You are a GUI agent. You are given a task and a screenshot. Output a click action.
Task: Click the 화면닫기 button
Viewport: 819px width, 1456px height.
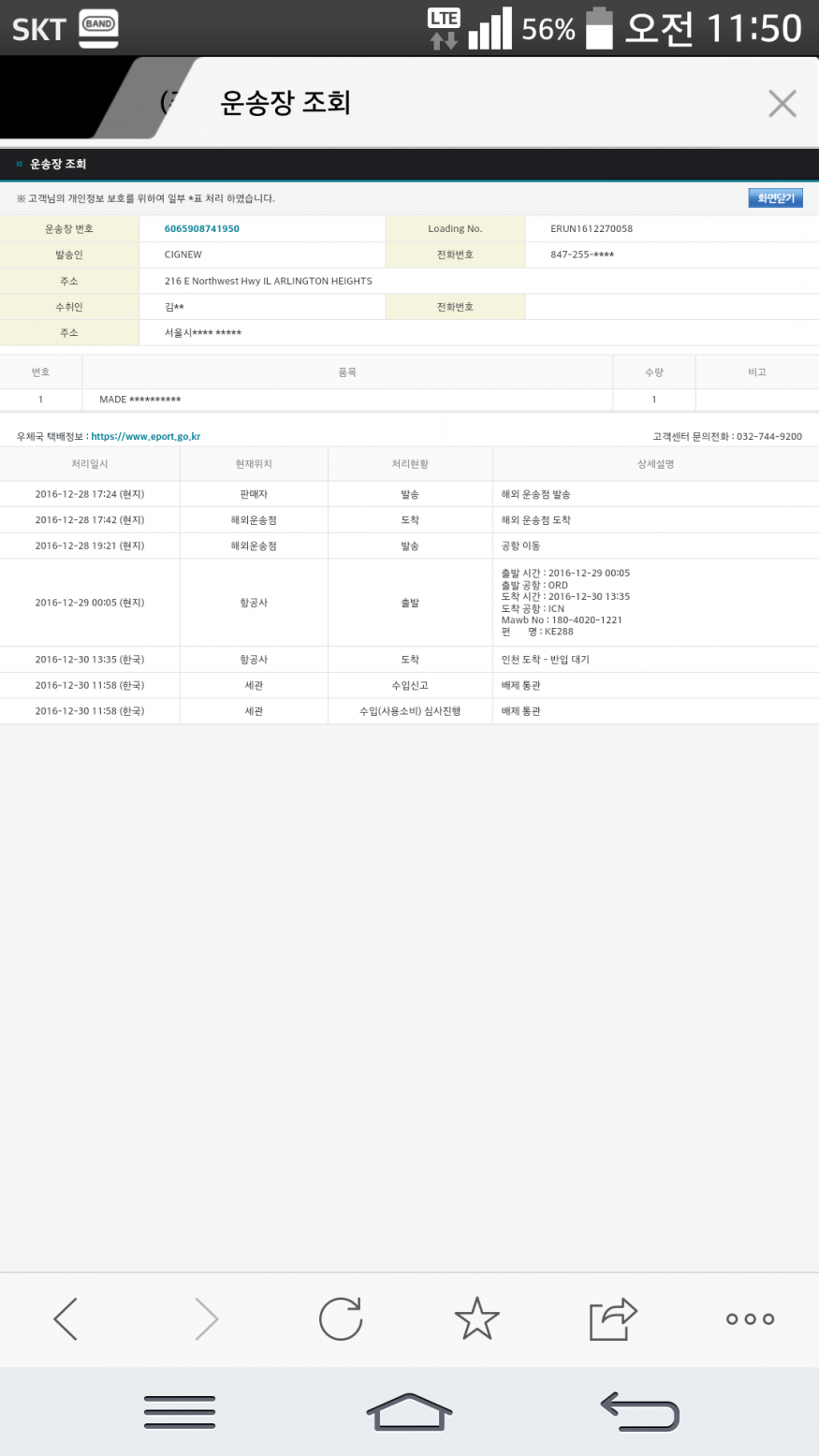pos(775,198)
